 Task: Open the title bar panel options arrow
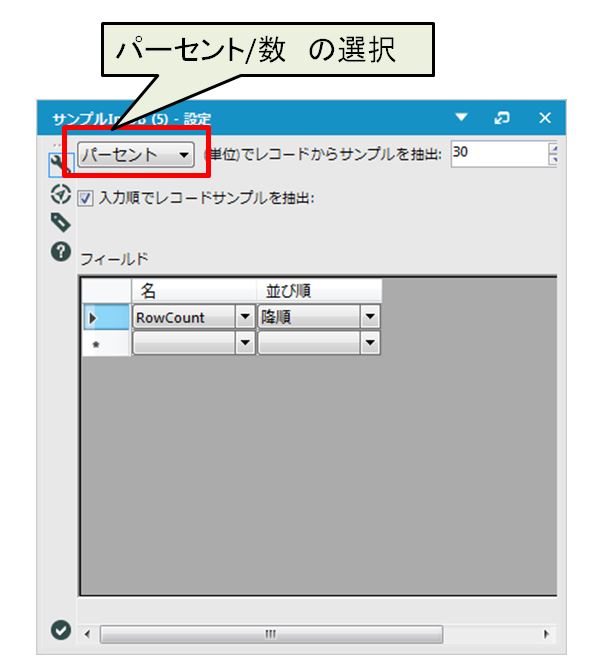pos(461,118)
